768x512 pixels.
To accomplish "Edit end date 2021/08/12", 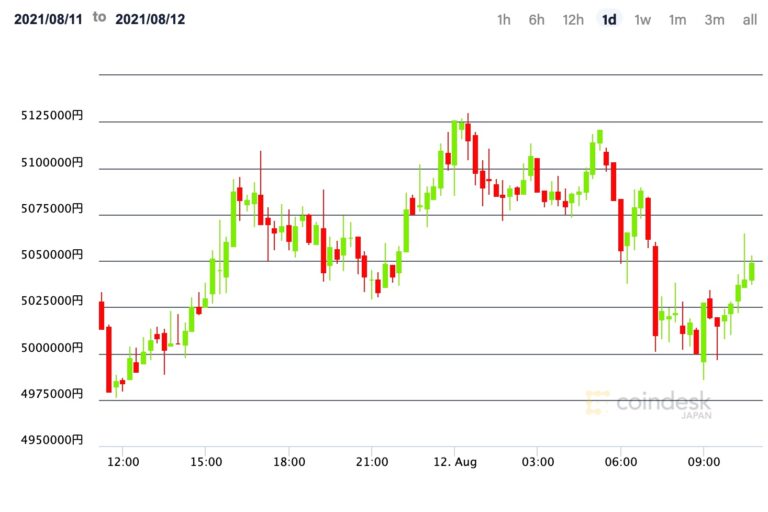I will pos(150,20).
